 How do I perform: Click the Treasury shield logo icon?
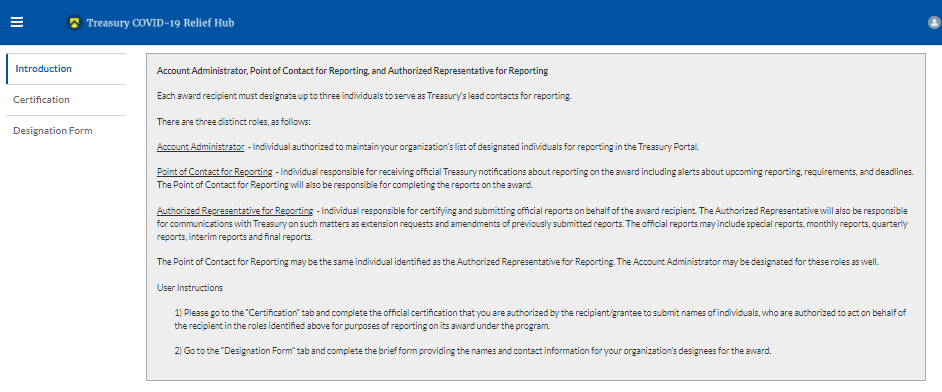[x=74, y=23]
